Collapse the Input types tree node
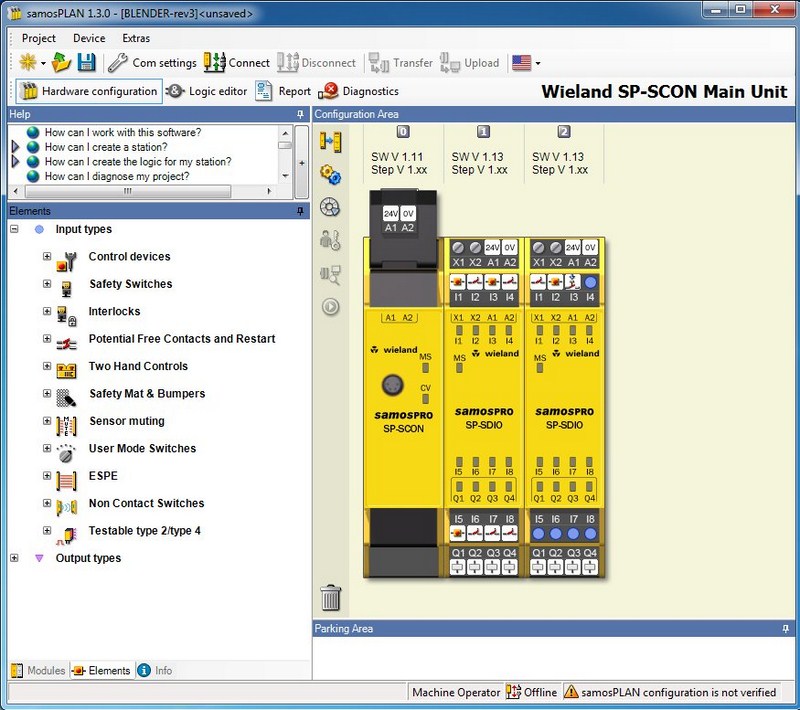 (14, 229)
